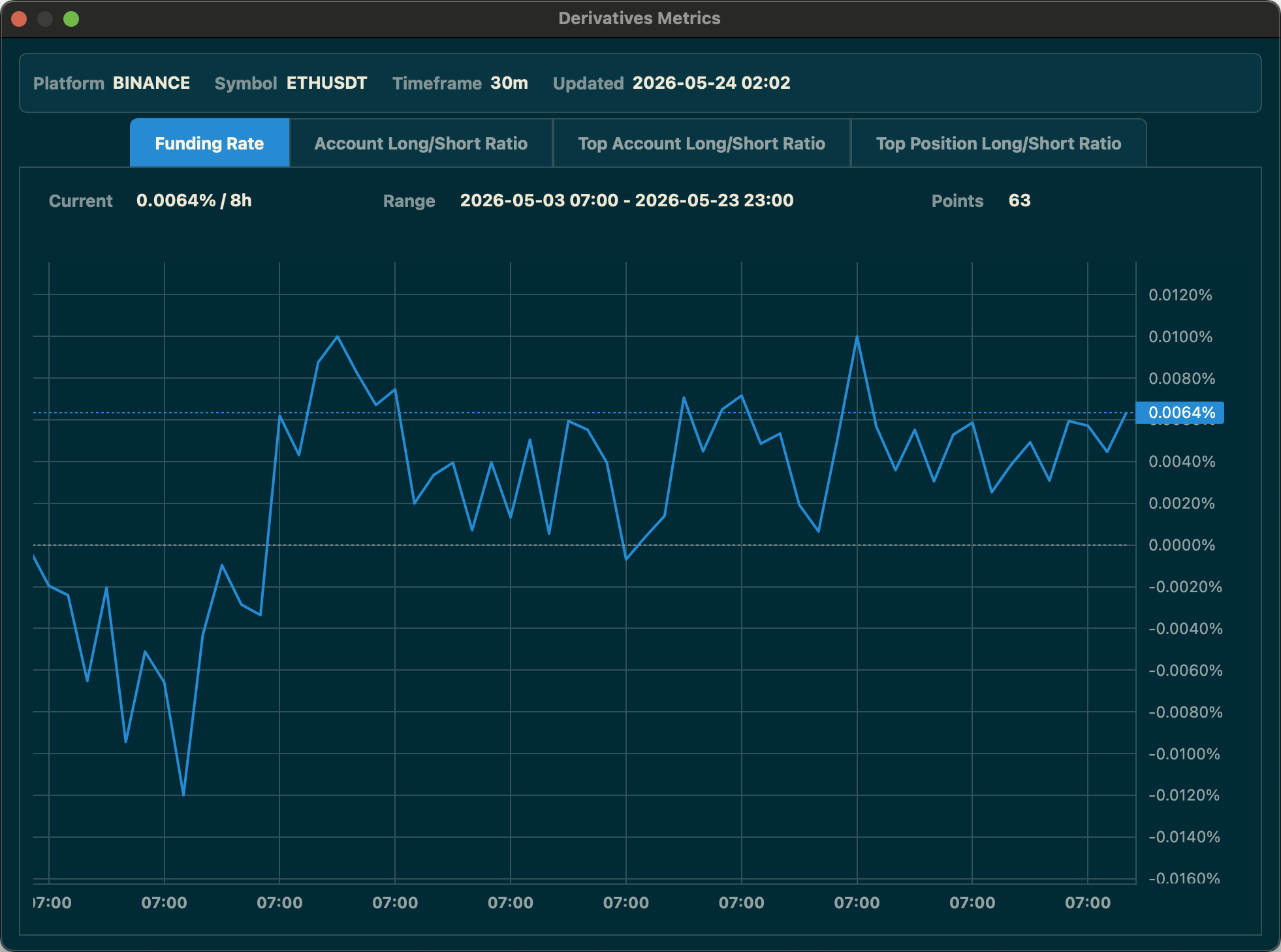This screenshot has width=1281, height=952.
Task: Click the 0.0000% axis label
Action: [1182, 545]
